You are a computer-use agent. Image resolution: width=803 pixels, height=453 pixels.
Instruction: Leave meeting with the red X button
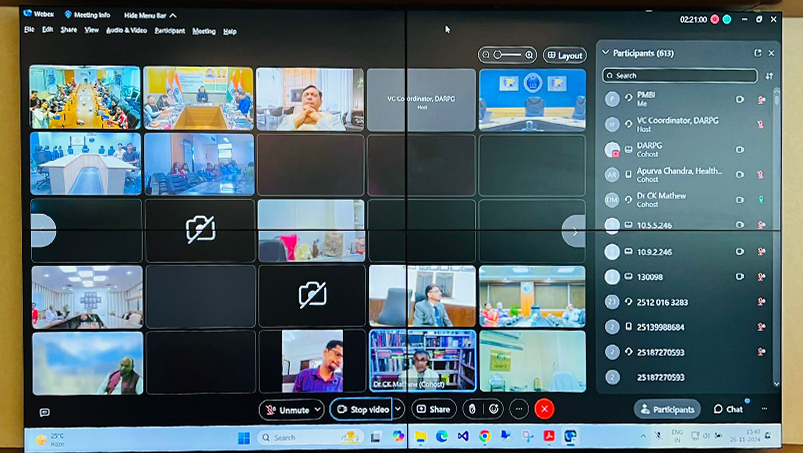click(544, 408)
